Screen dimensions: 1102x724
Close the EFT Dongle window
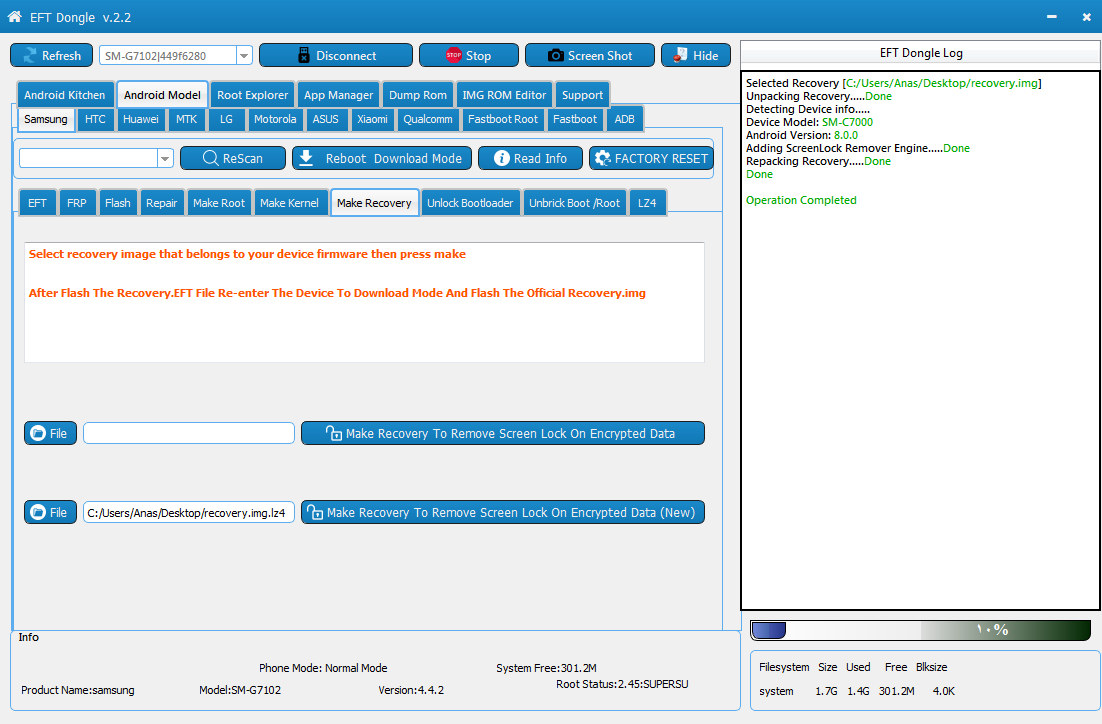coord(1087,17)
